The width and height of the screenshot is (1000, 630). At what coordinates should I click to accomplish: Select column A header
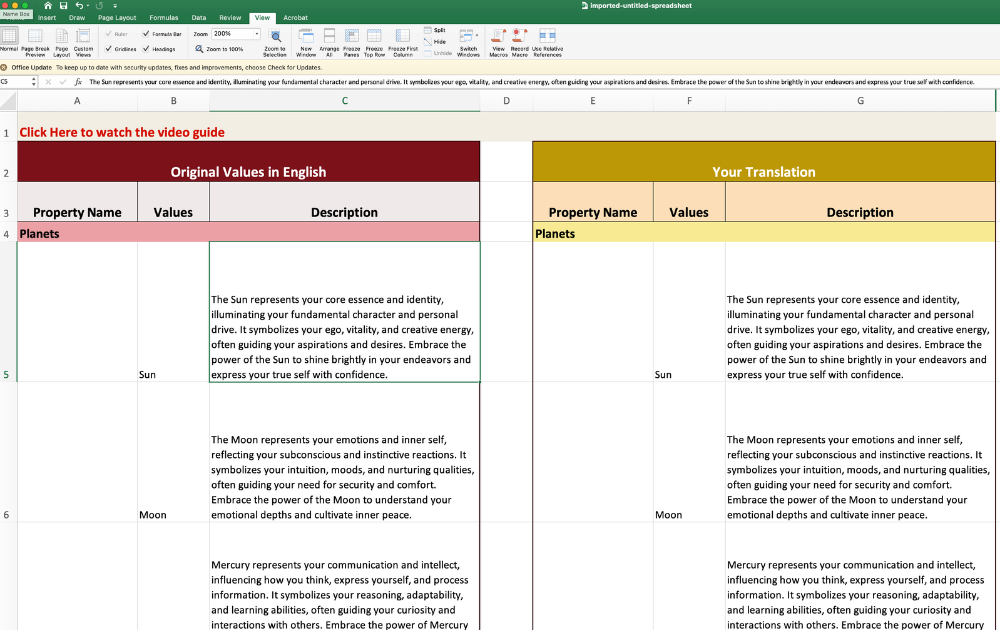click(x=77, y=101)
